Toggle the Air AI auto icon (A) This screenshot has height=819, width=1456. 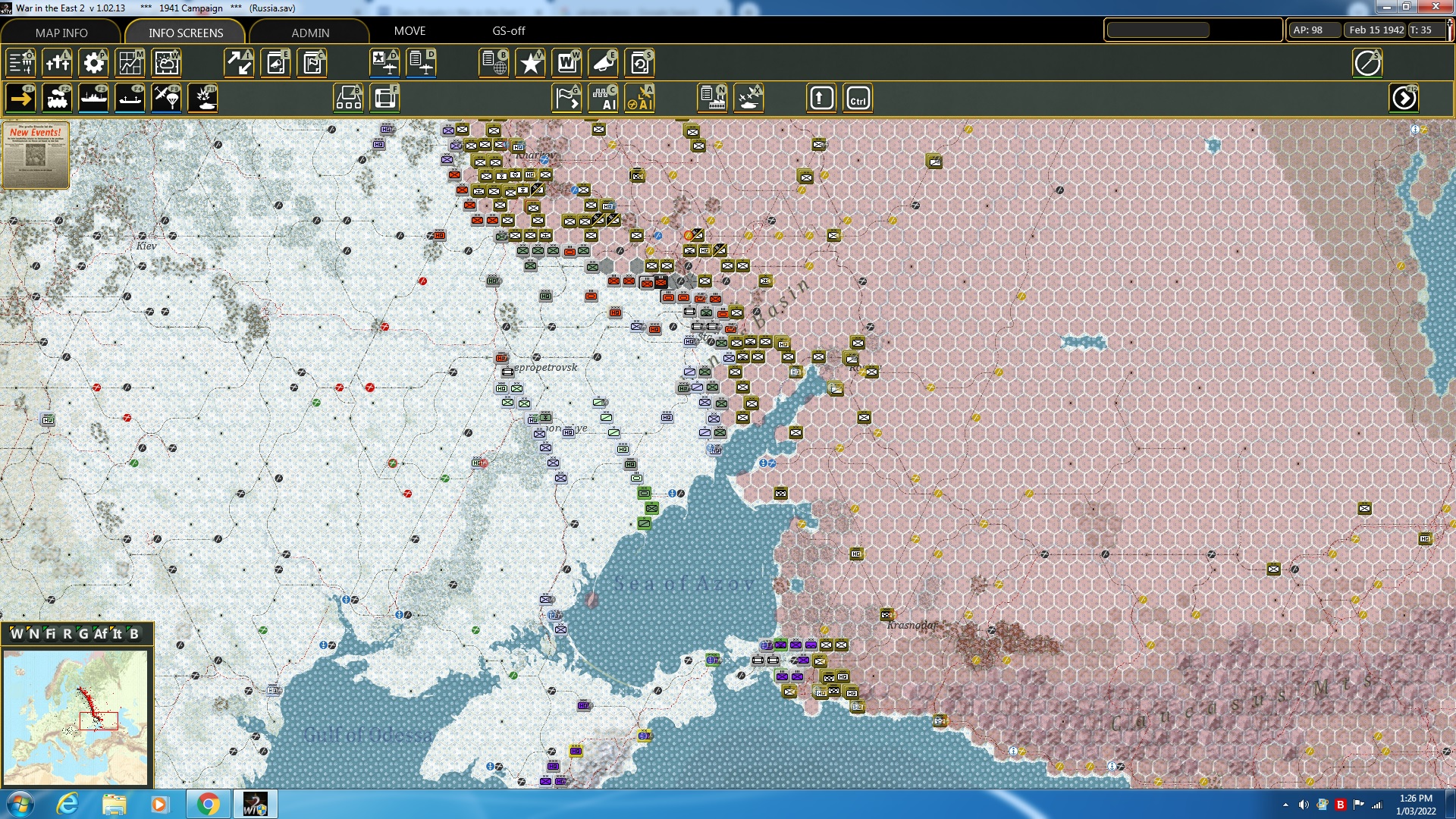click(x=640, y=98)
